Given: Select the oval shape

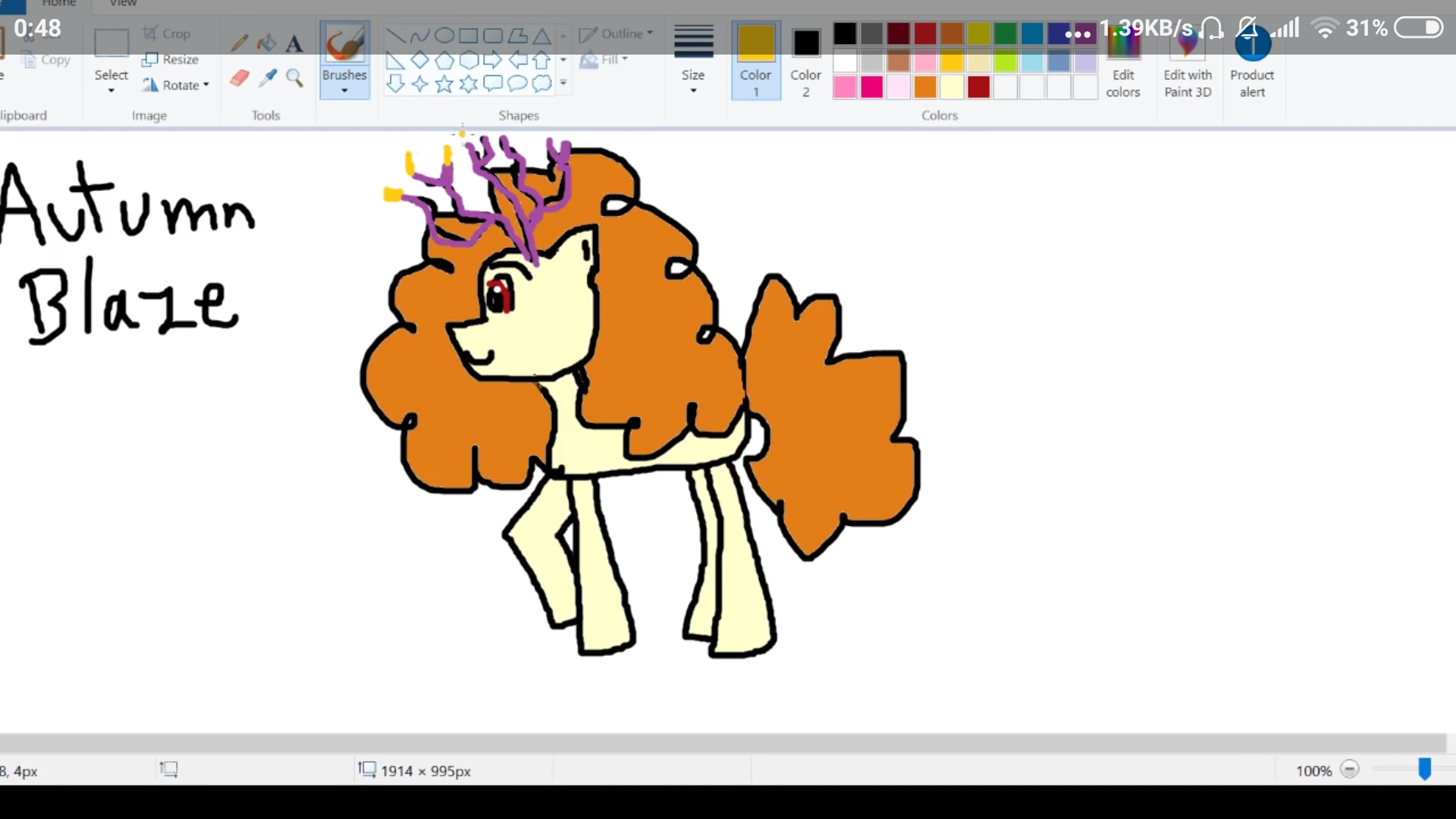Looking at the screenshot, I should pos(444,36).
